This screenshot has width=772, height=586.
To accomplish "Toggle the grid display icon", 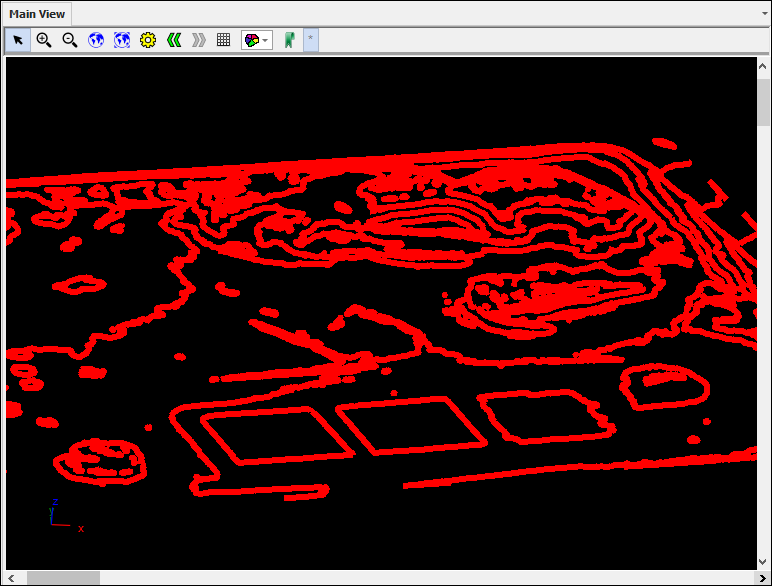I will coord(224,40).
